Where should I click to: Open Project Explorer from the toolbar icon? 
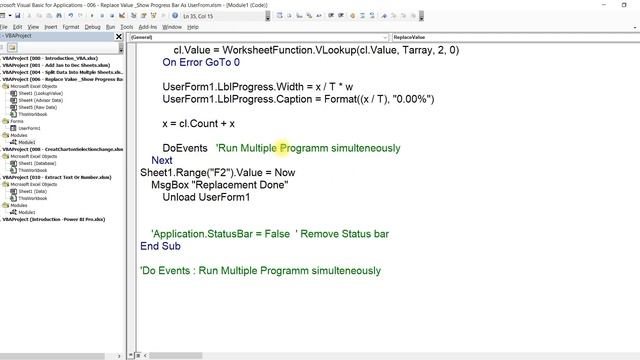coord(133,16)
